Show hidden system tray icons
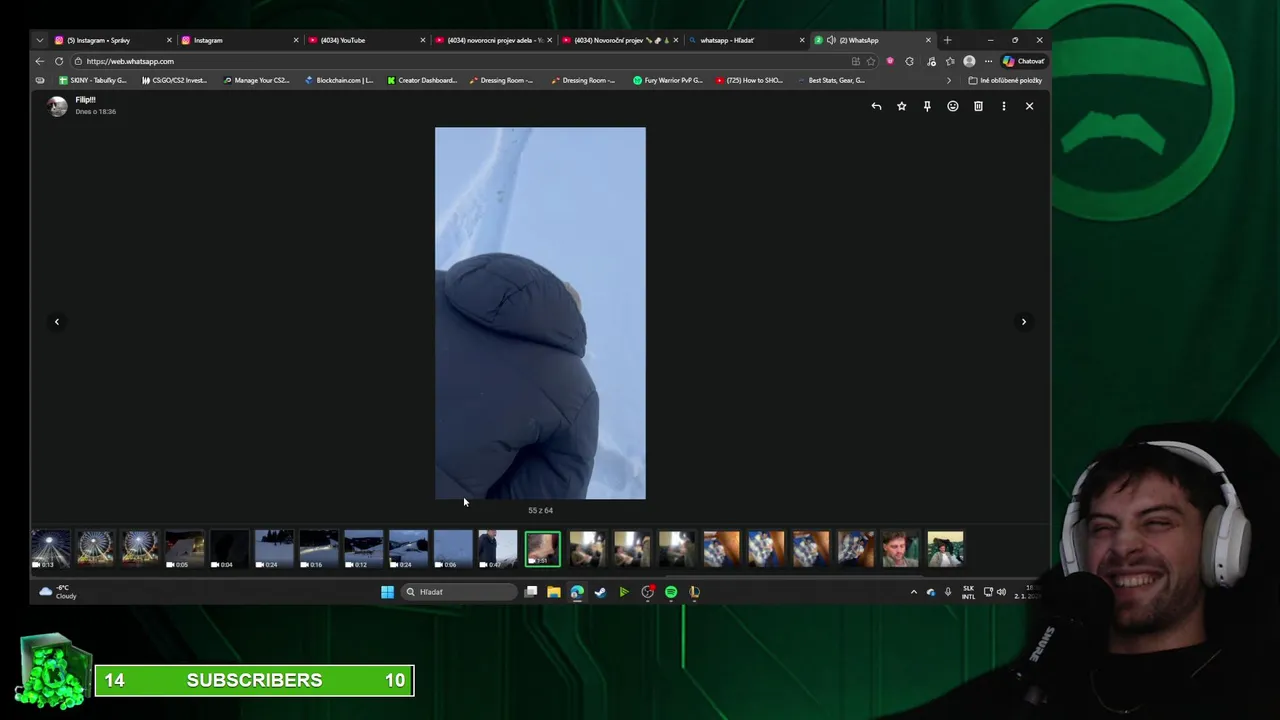1280x720 pixels. pyautogui.click(x=913, y=592)
